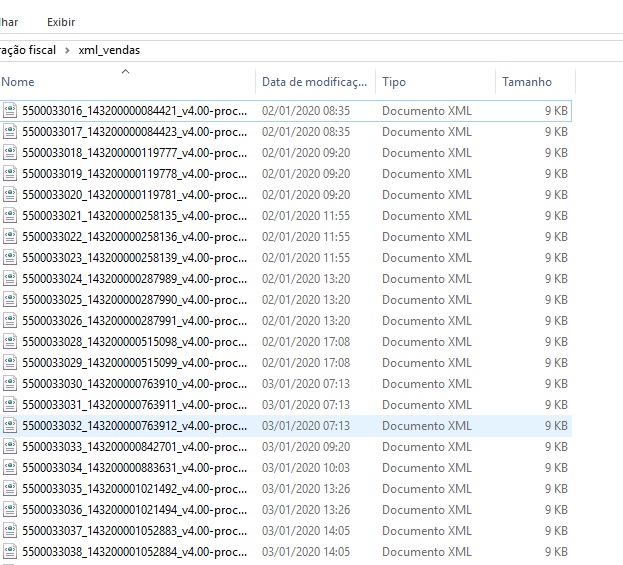Open the chevron before xml_vendas in breadcrumb
The image size is (623, 565).
click(67, 51)
